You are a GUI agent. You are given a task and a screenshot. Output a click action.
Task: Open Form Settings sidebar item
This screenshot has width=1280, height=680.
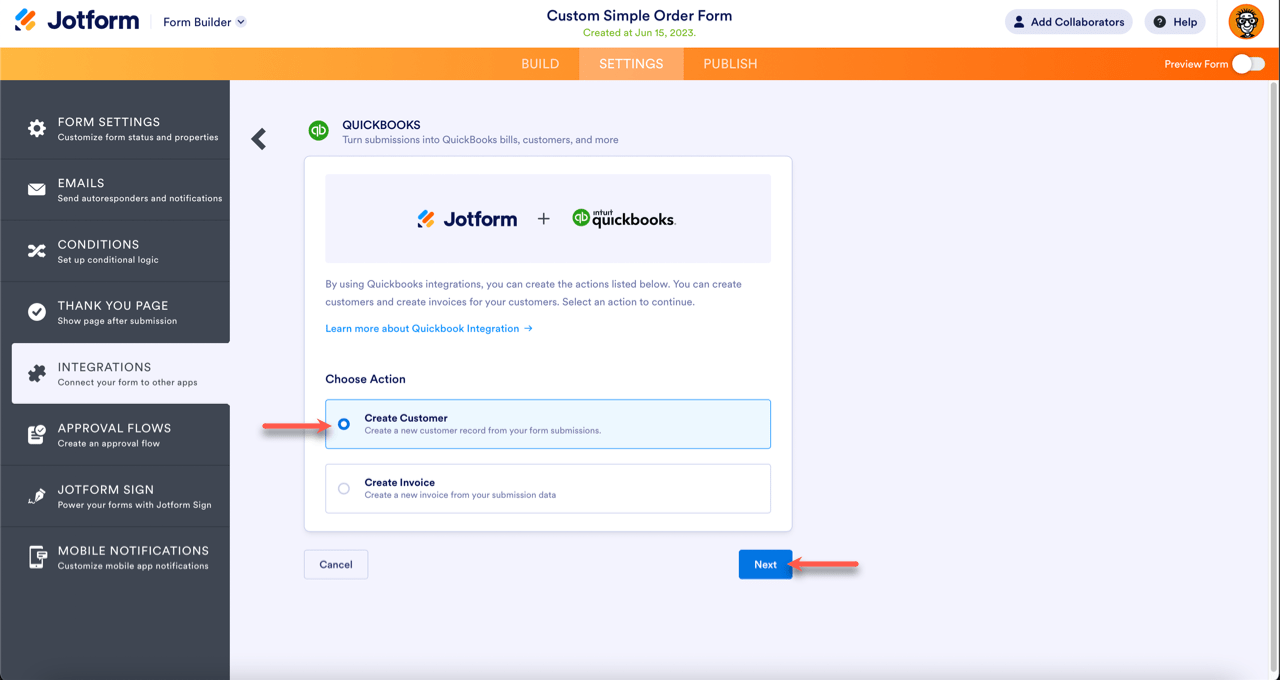tap(115, 128)
